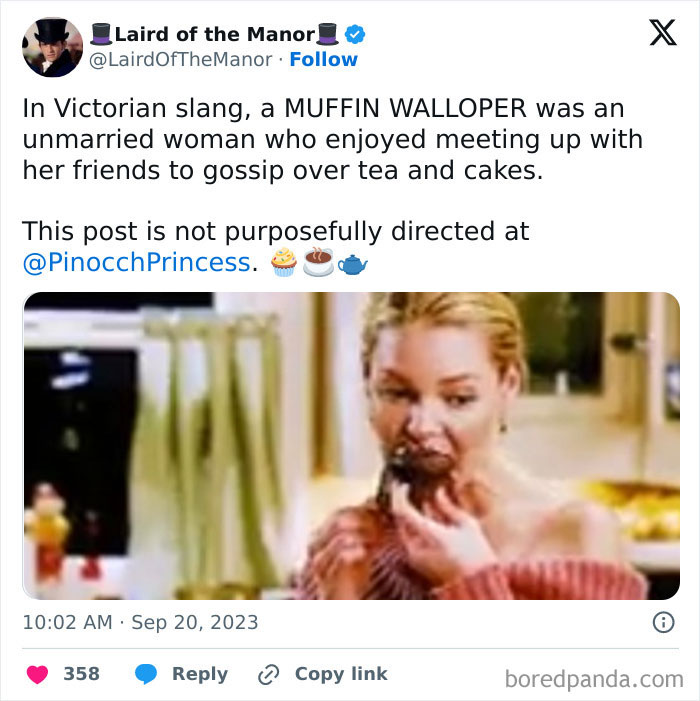The image size is (700, 701).
Task: Open the tweet info circle icon
Action: coord(663,622)
